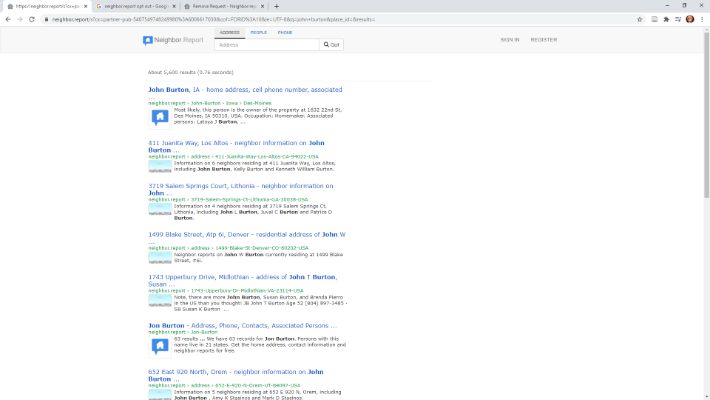The width and height of the screenshot is (710, 400).
Task: Click thumbnail of 1499 Blake Street result
Action: tap(160, 258)
